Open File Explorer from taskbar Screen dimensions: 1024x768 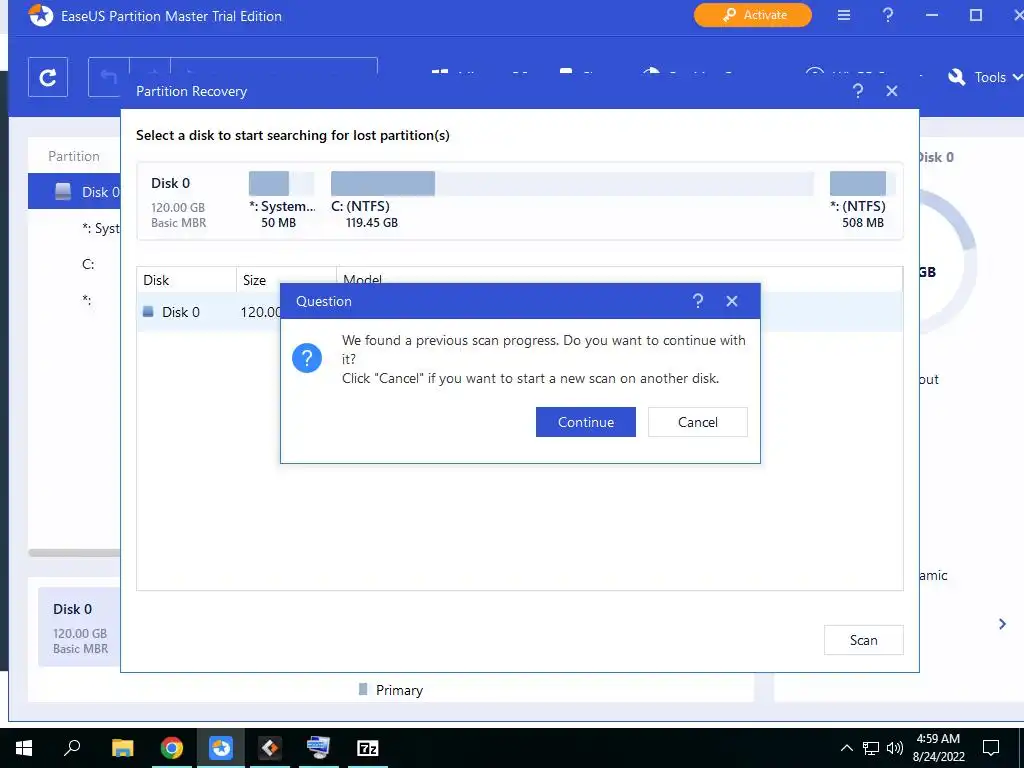[x=122, y=748]
